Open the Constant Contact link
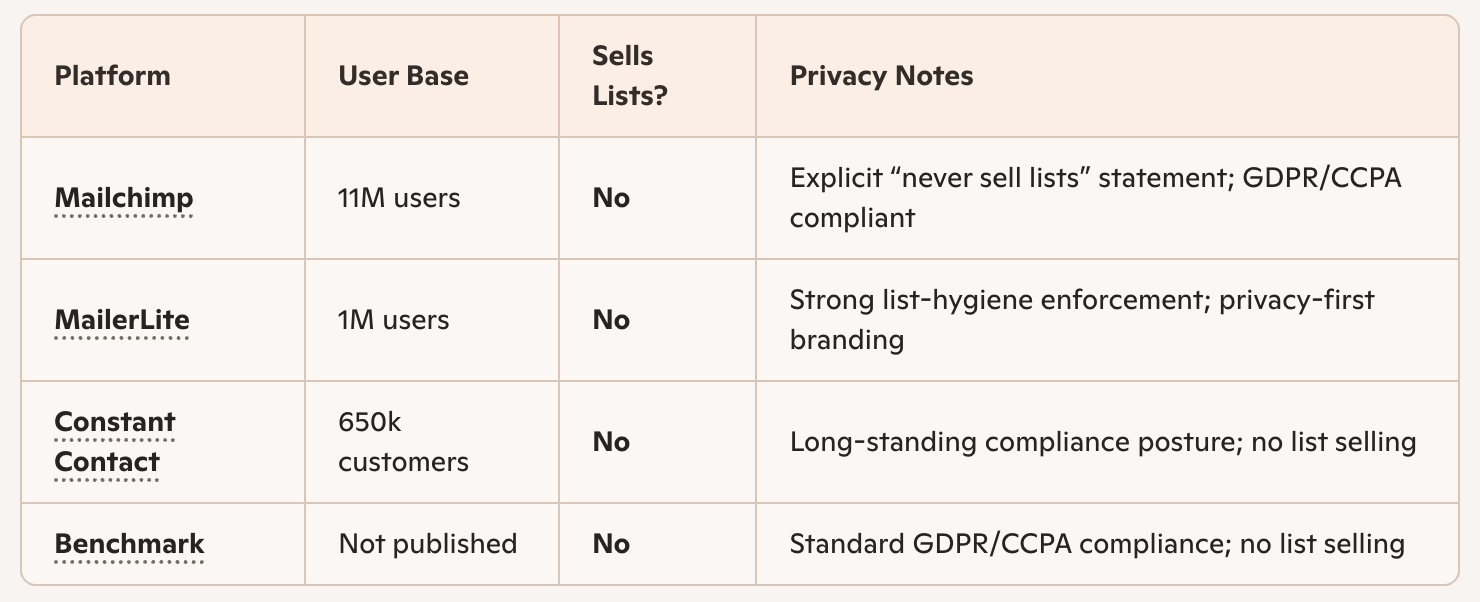The image size is (1480, 602). (115, 442)
